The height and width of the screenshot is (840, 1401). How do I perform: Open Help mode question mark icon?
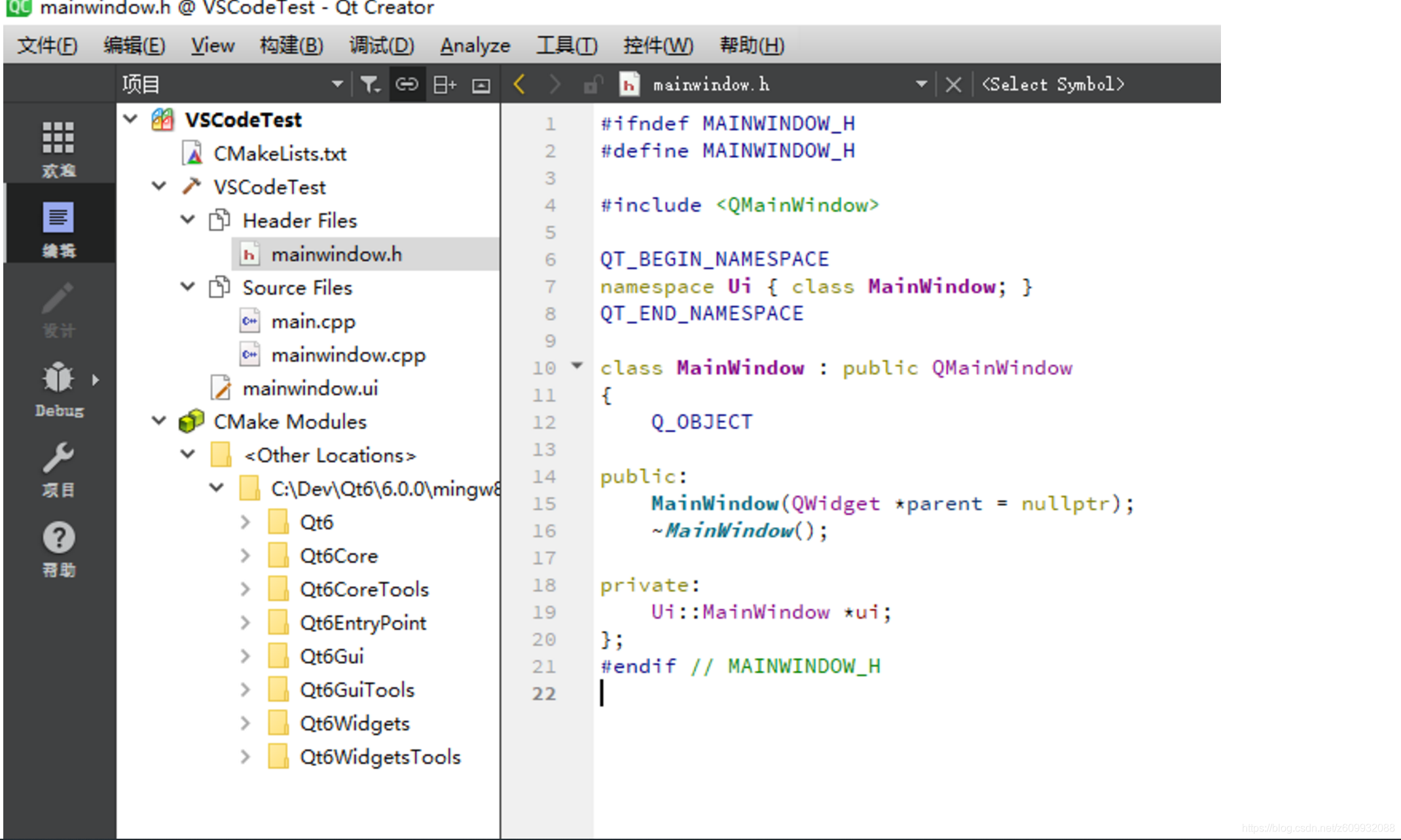58,538
